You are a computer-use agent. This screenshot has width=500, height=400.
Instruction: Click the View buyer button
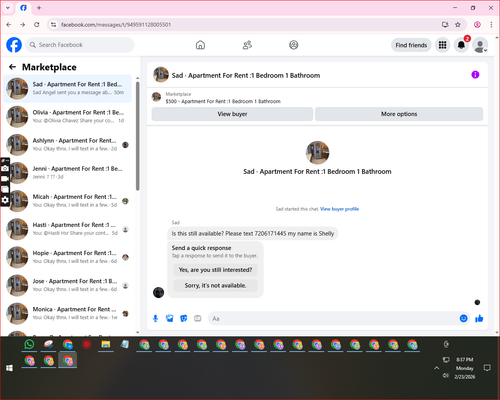tap(232, 114)
